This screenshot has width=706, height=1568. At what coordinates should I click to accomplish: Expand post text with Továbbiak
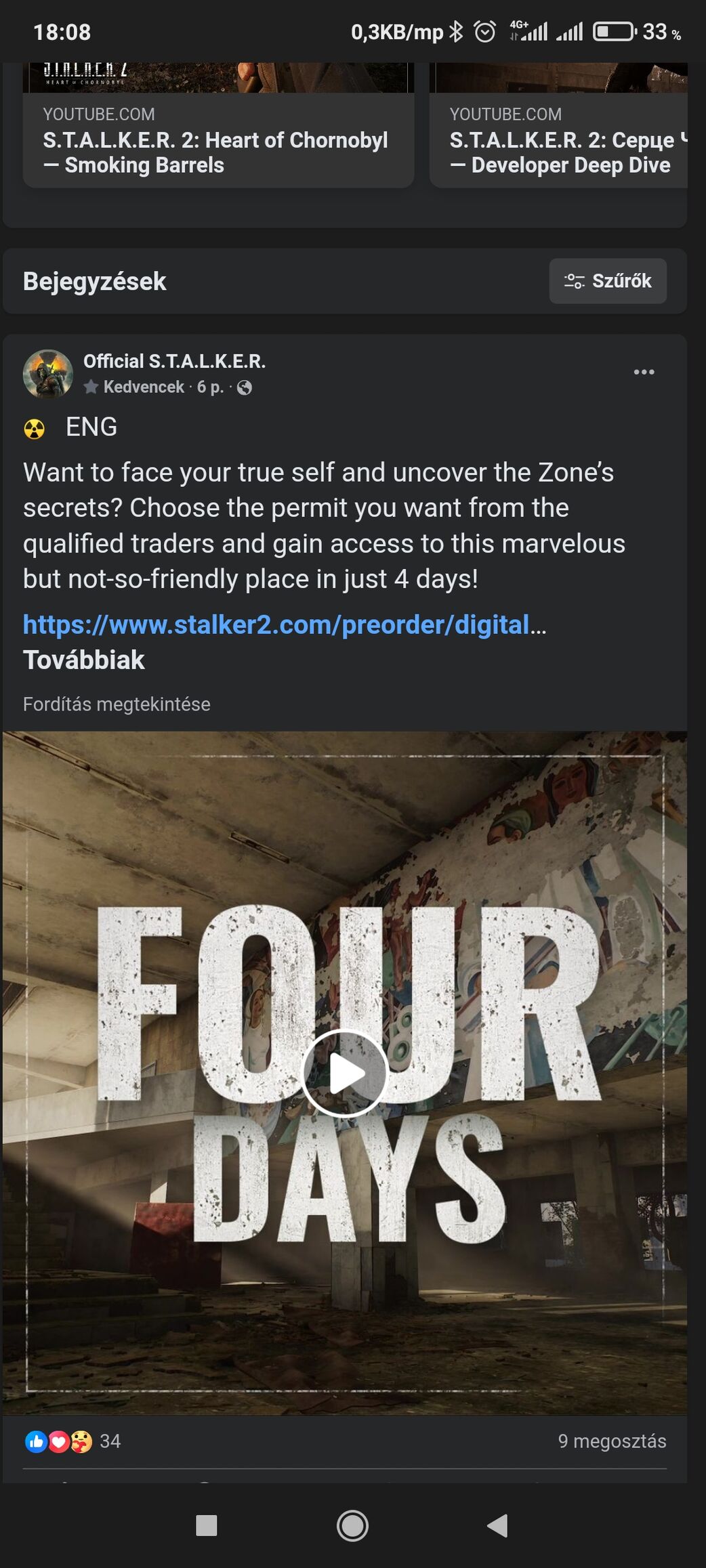click(84, 660)
